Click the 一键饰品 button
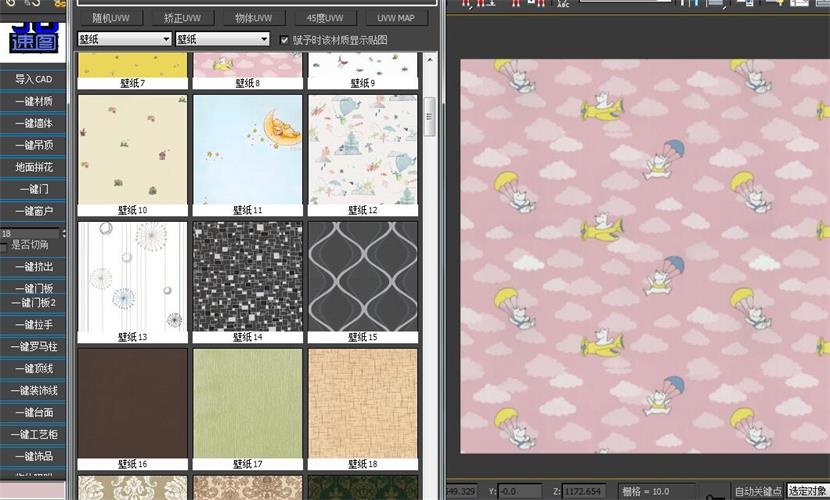830x500 pixels. (x=33, y=456)
